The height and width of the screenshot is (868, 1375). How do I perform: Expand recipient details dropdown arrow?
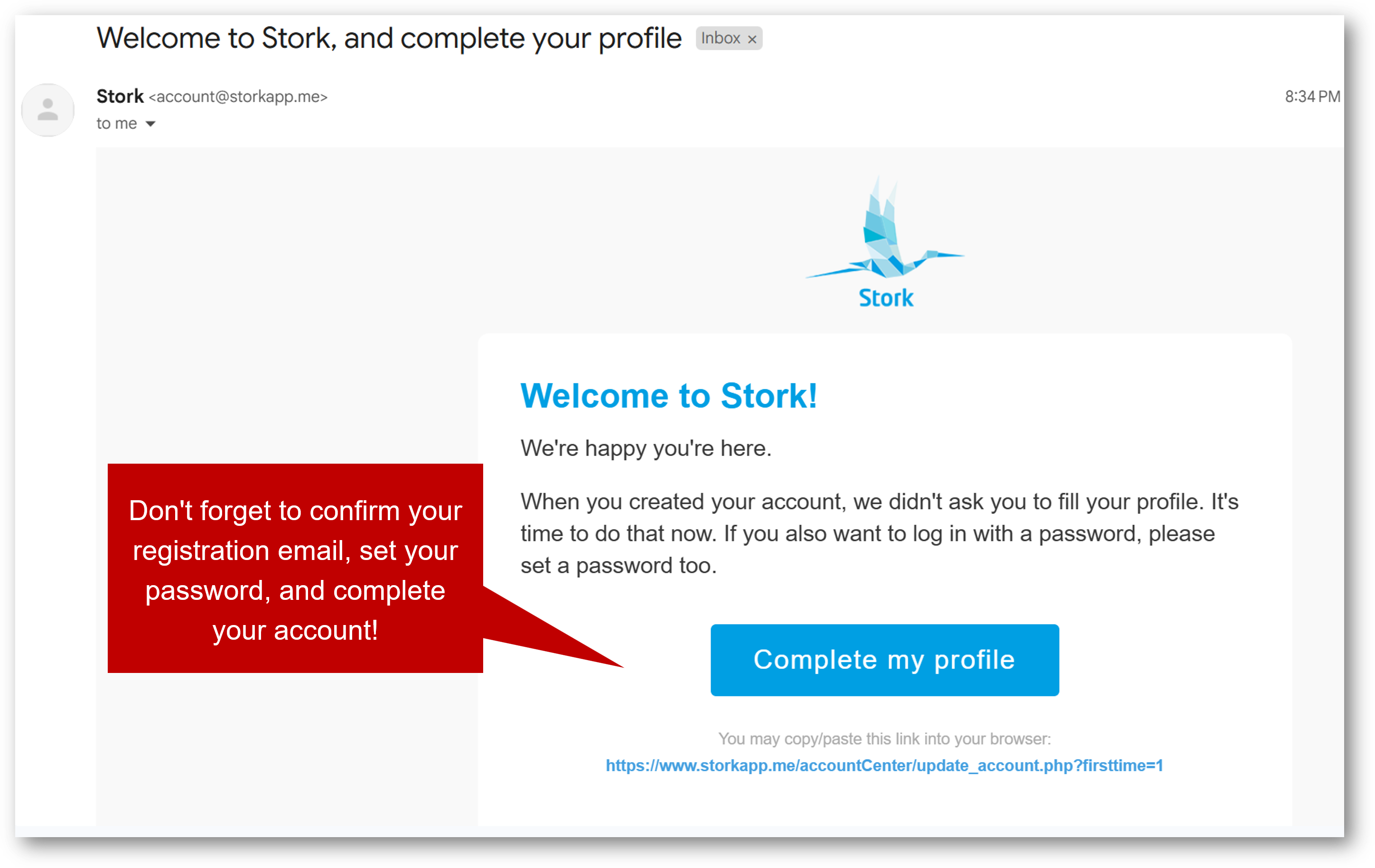[151, 124]
